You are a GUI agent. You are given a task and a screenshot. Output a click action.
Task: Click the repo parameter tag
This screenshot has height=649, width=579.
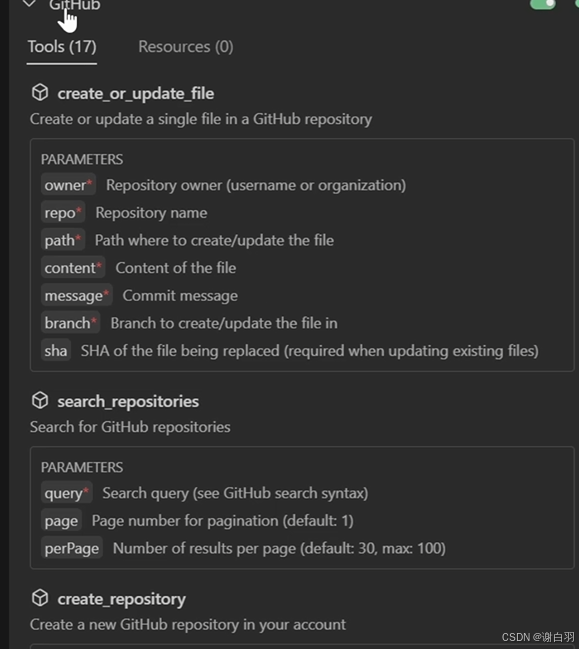tap(63, 213)
